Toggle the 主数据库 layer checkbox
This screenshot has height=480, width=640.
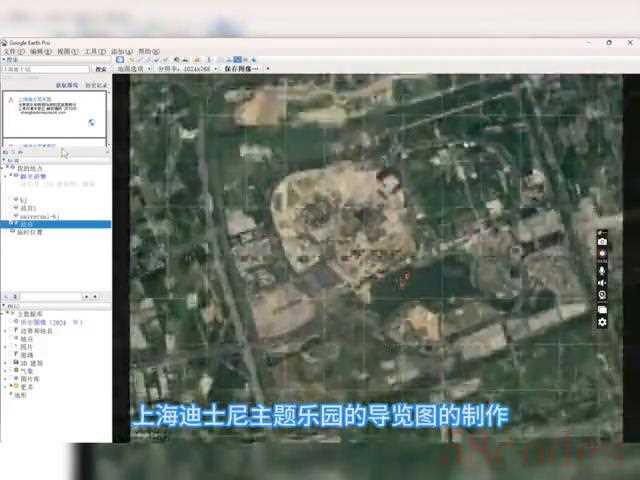point(9,314)
